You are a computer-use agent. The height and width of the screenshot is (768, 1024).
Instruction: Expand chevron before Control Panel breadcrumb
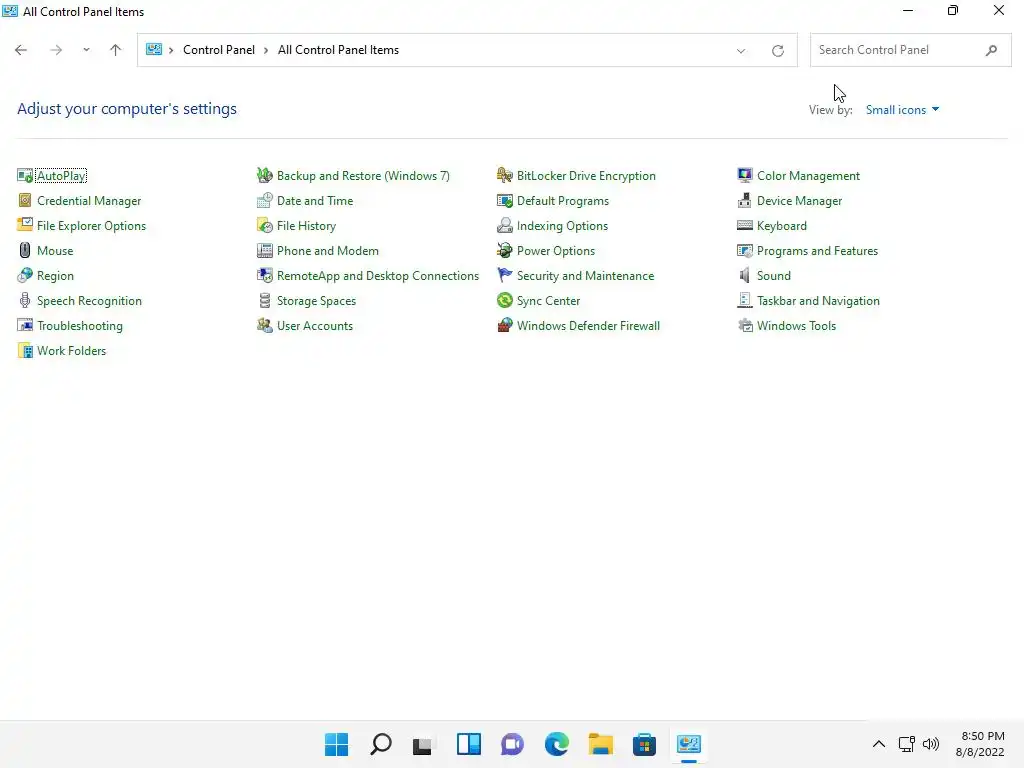171,50
